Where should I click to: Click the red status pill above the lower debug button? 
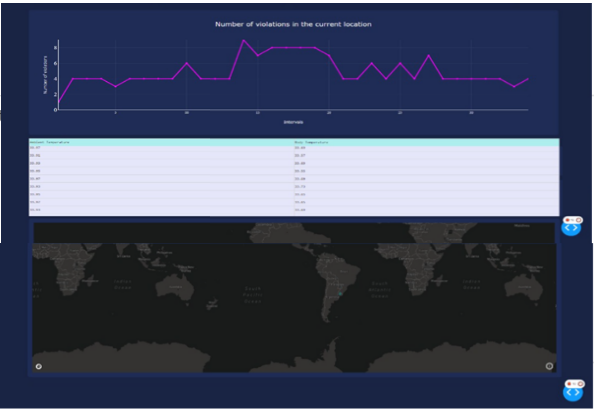click(x=574, y=384)
